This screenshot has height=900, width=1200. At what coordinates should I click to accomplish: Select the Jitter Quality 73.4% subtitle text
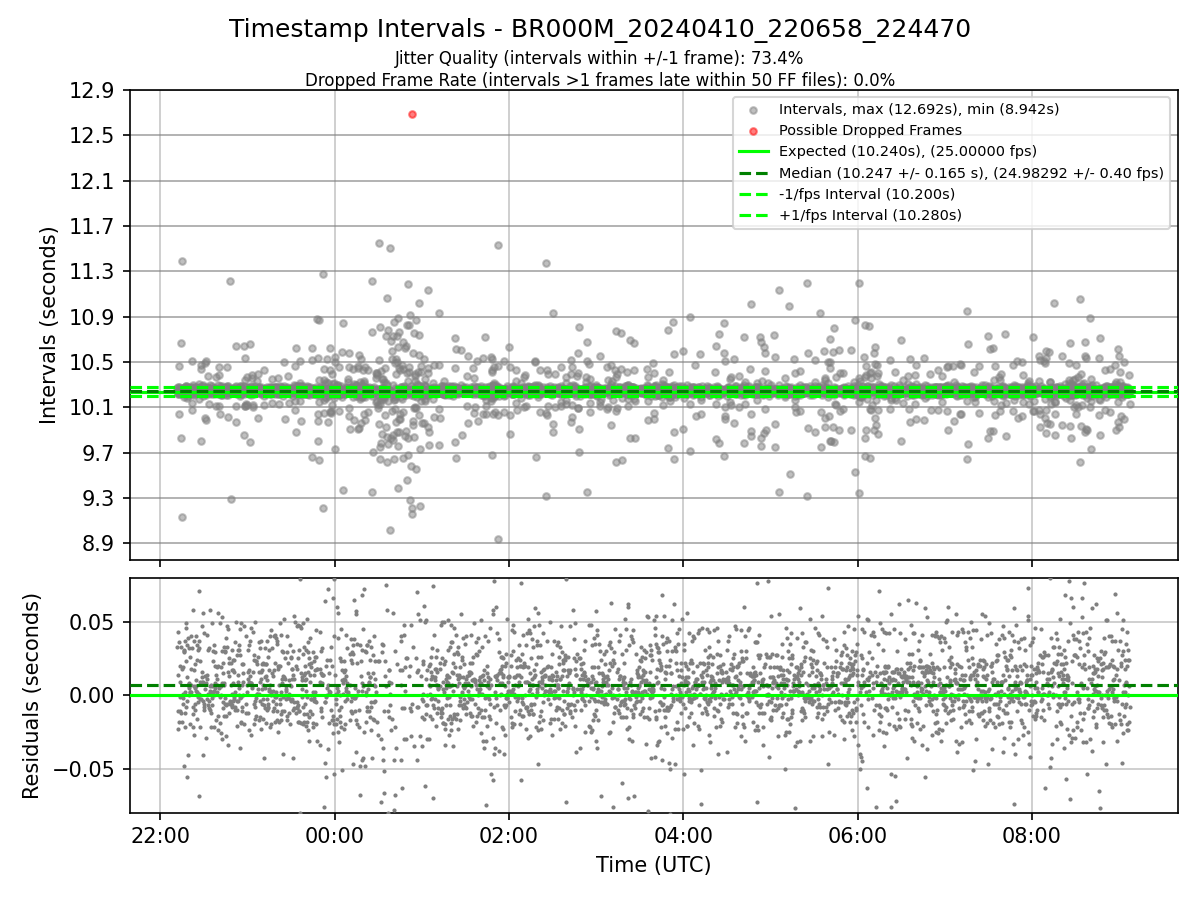599,58
